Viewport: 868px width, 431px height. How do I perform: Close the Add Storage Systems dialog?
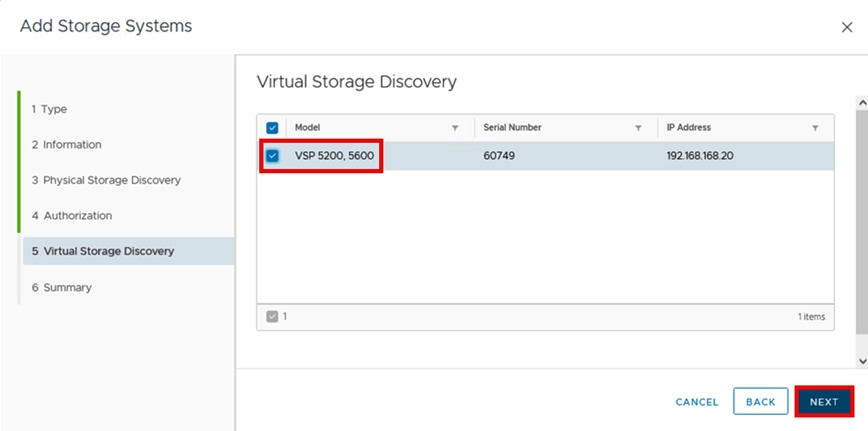847,27
